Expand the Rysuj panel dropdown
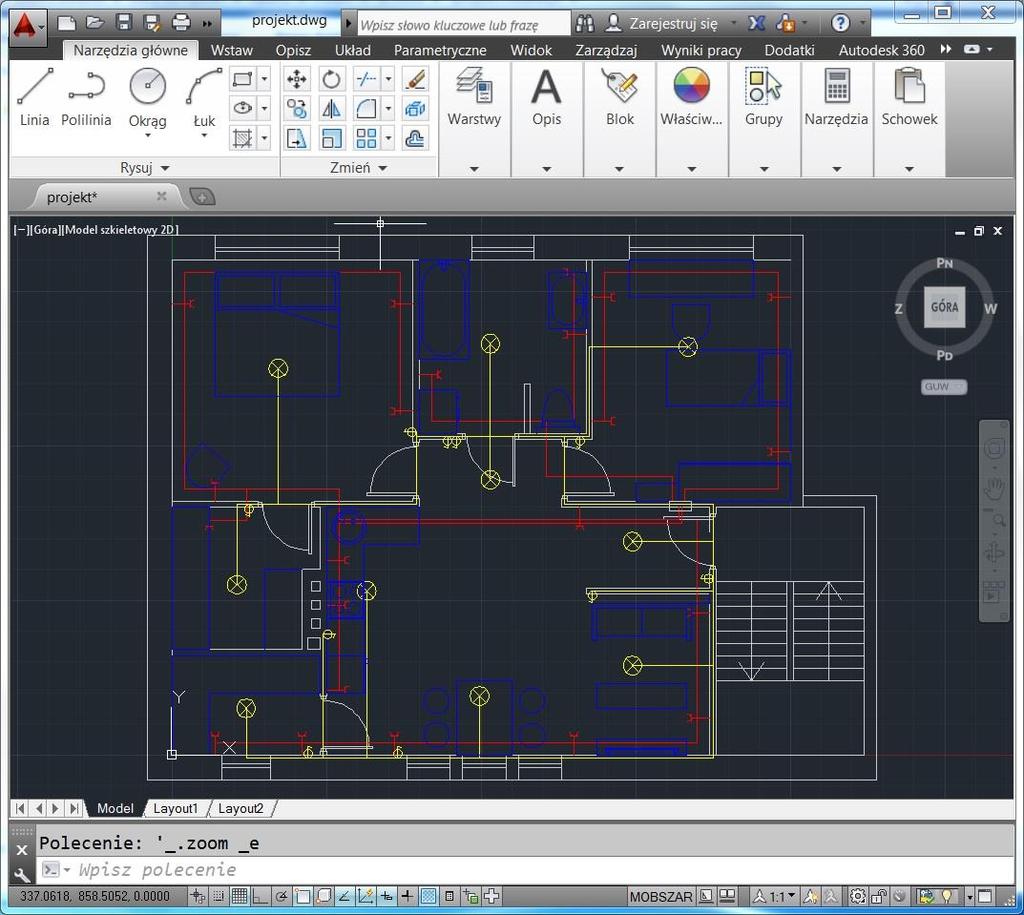 pos(145,168)
